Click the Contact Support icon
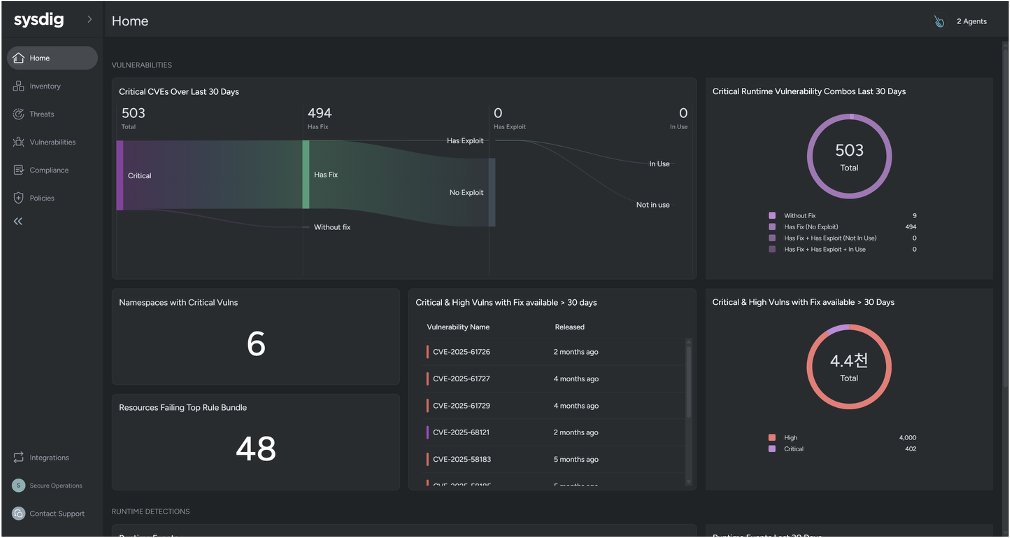The width and height of the screenshot is (1010, 538). coord(19,513)
